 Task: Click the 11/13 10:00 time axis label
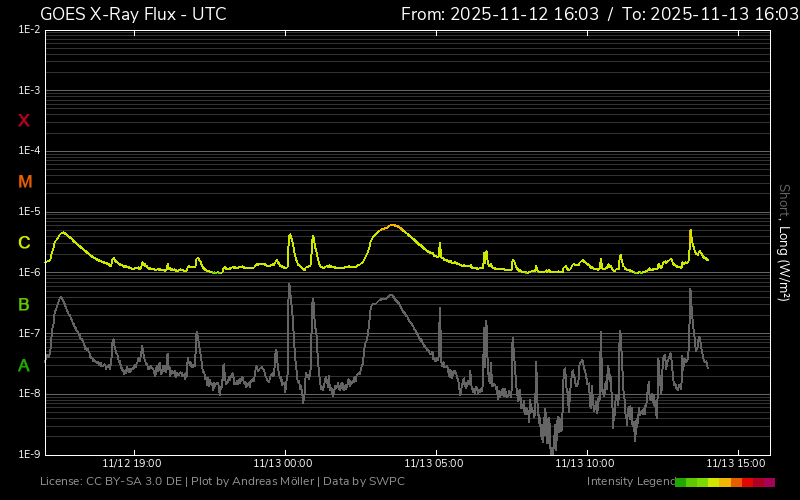click(585, 464)
